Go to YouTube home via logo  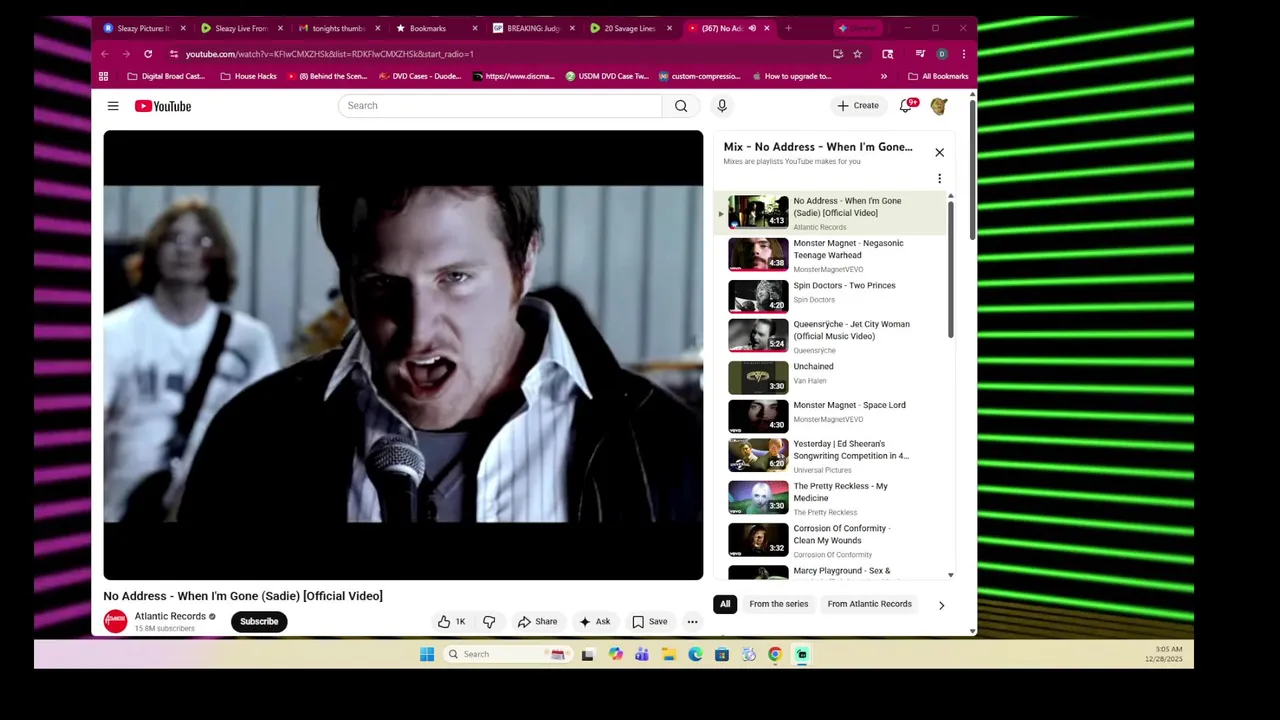[x=163, y=106]
